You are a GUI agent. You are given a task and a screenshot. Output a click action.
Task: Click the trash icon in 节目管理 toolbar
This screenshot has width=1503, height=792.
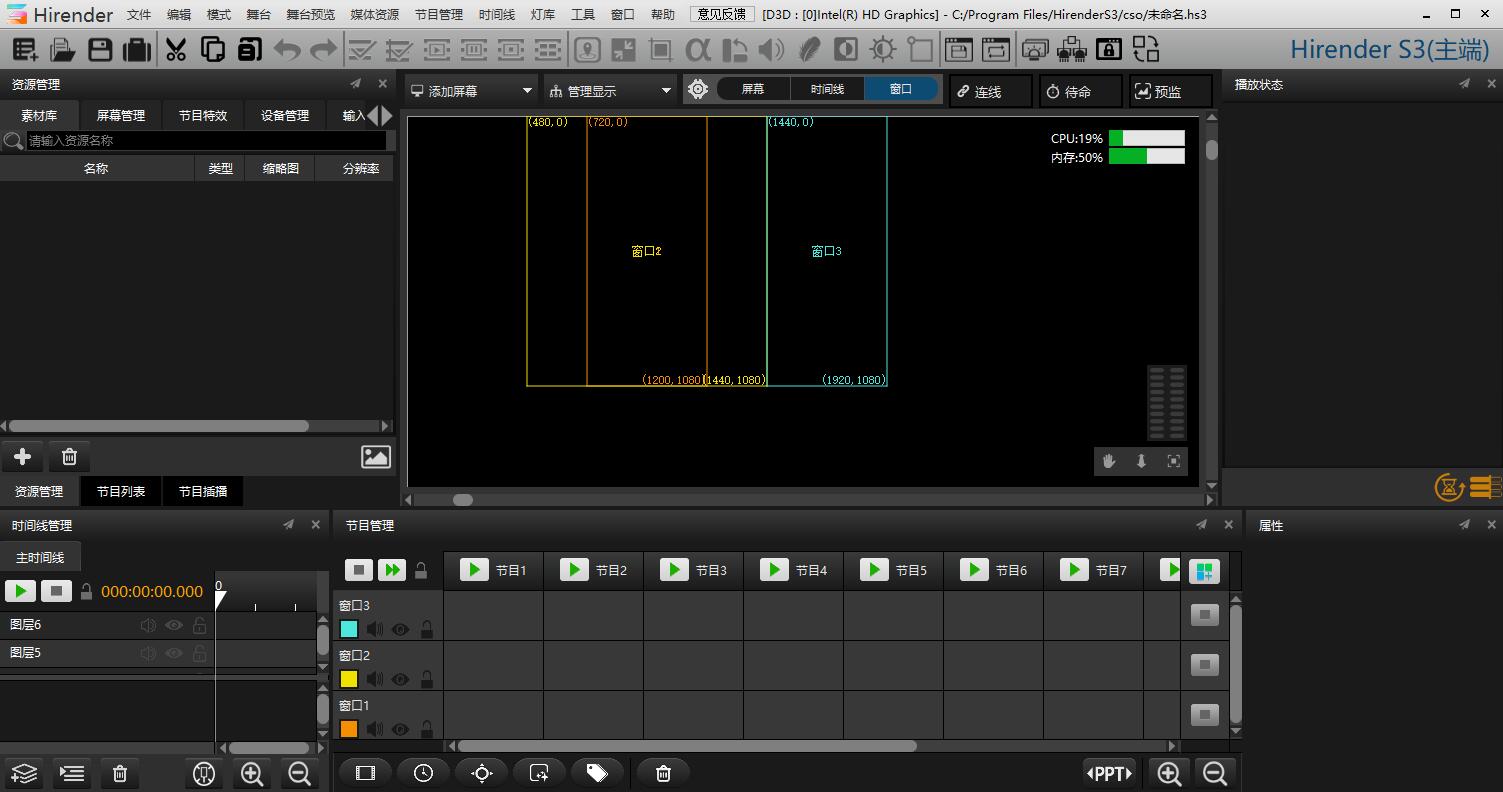coord(663,773)
